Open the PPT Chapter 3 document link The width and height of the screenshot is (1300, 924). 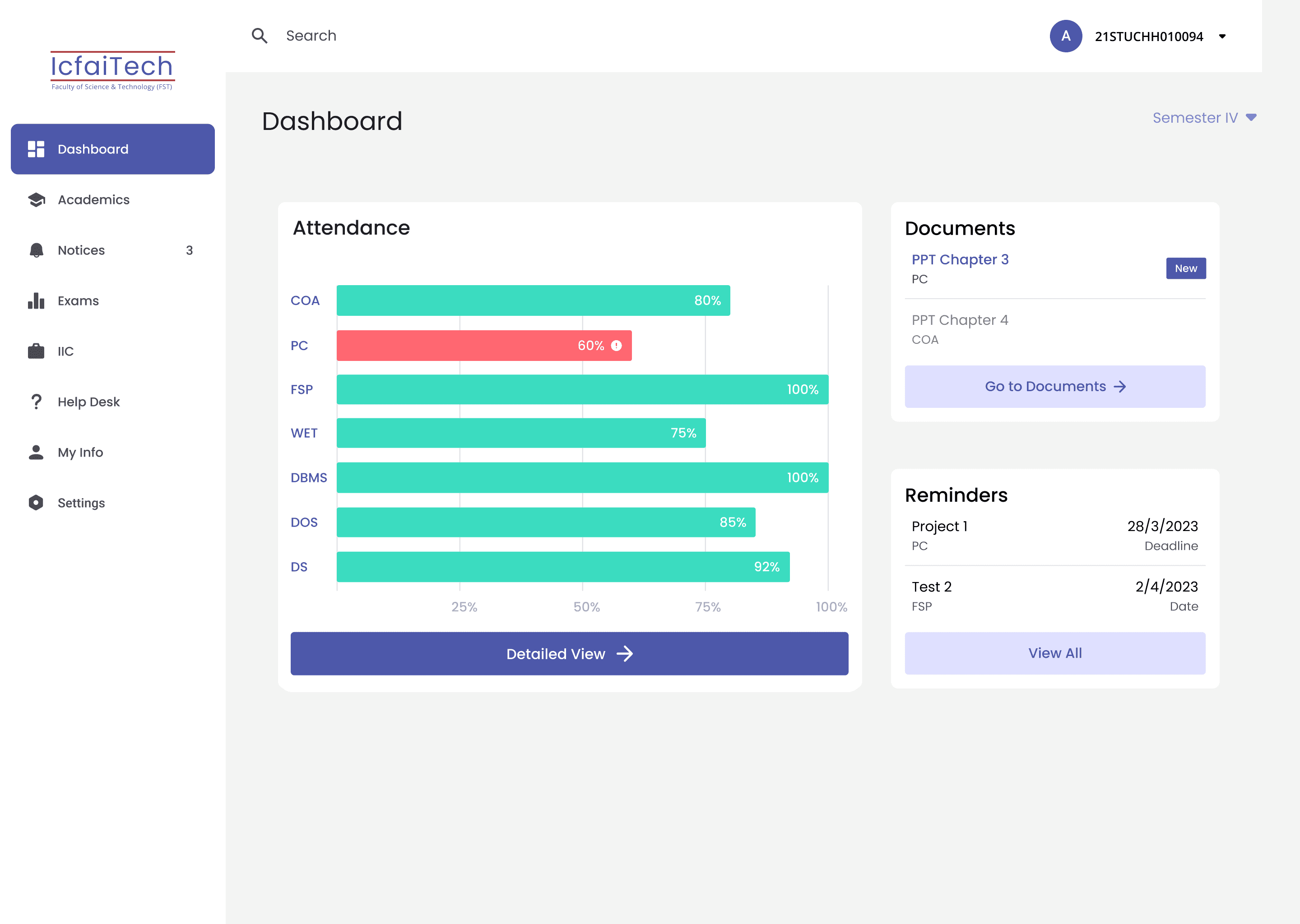pos(960,259)
